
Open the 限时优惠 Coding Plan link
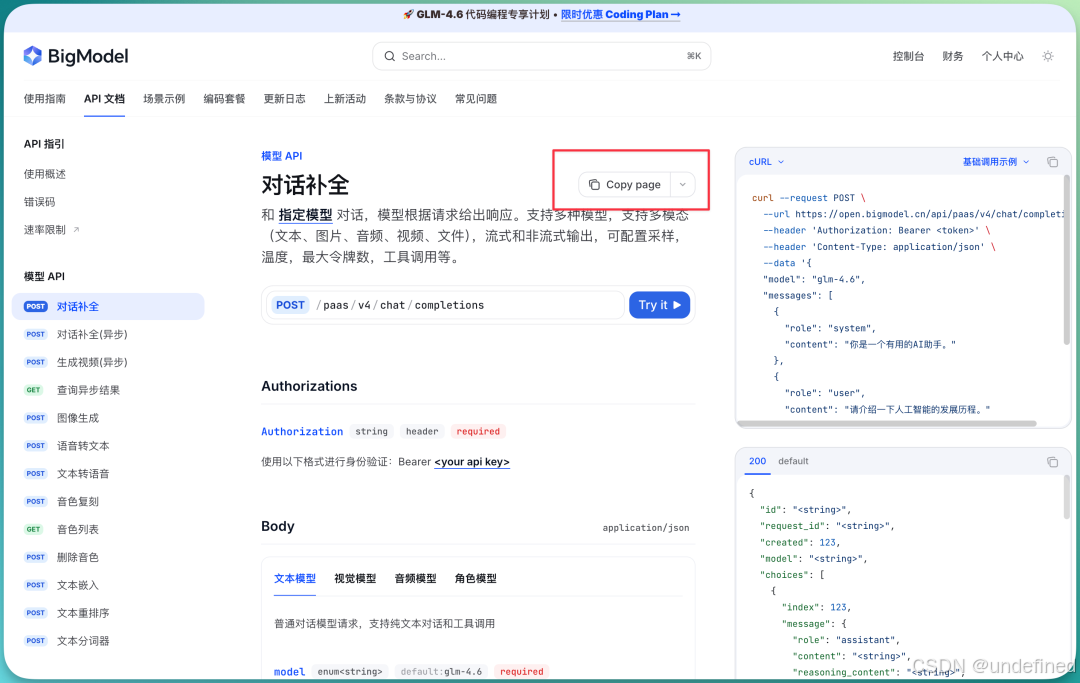click(x=621, y=14)
